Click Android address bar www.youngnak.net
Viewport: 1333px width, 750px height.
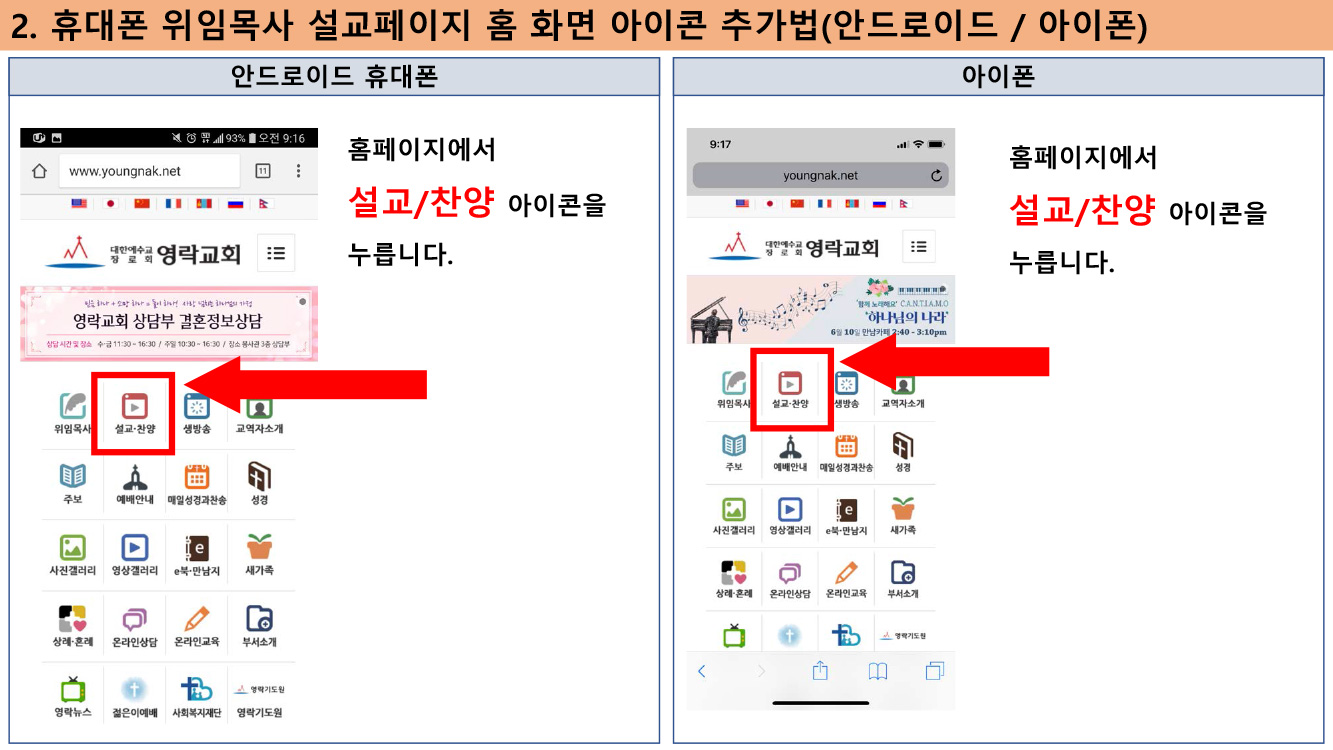pos(150,171)
